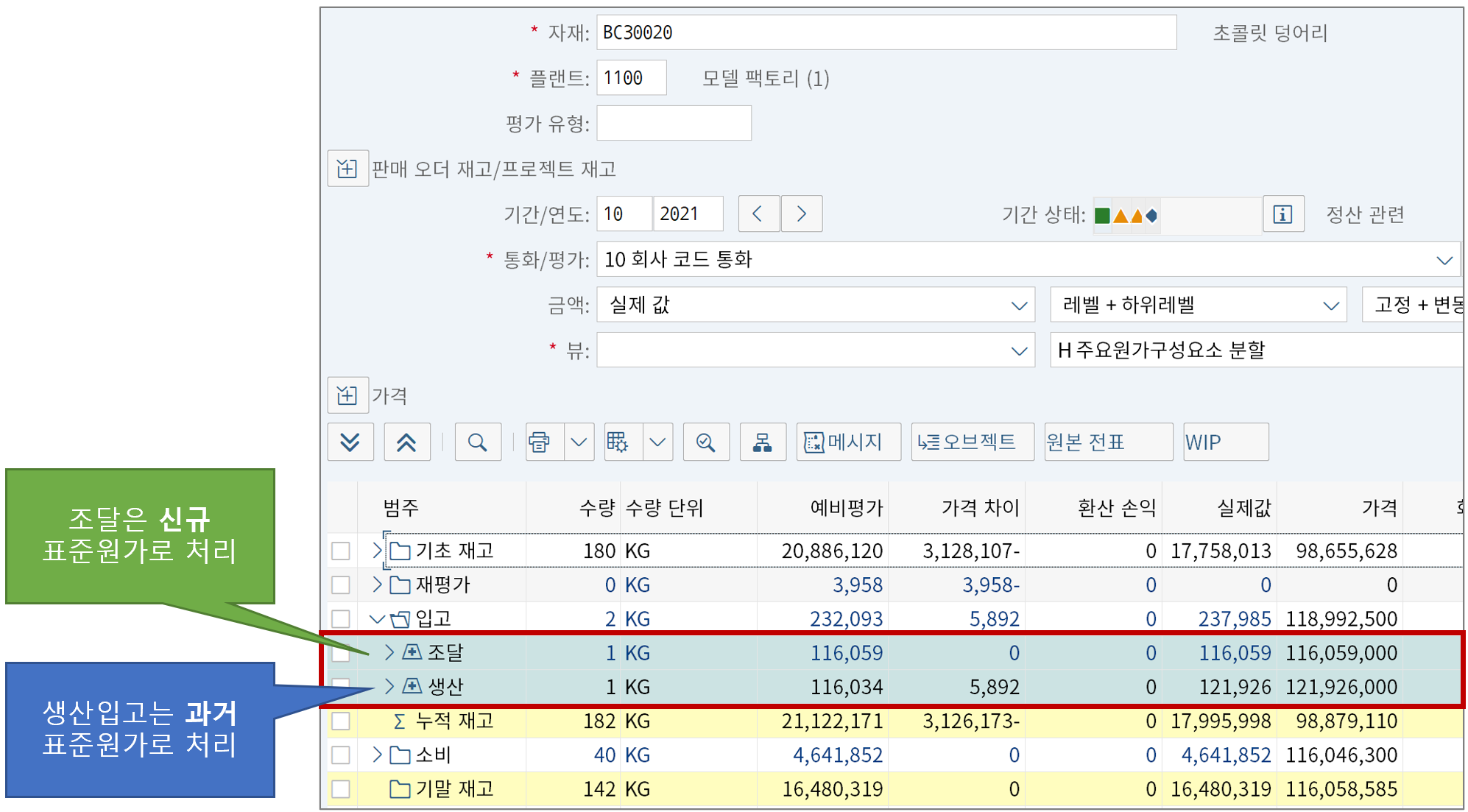Viewport: 1468px width, 812px height.
Task: Check the checkbox for 재평가 row
Action: point(341,585)
